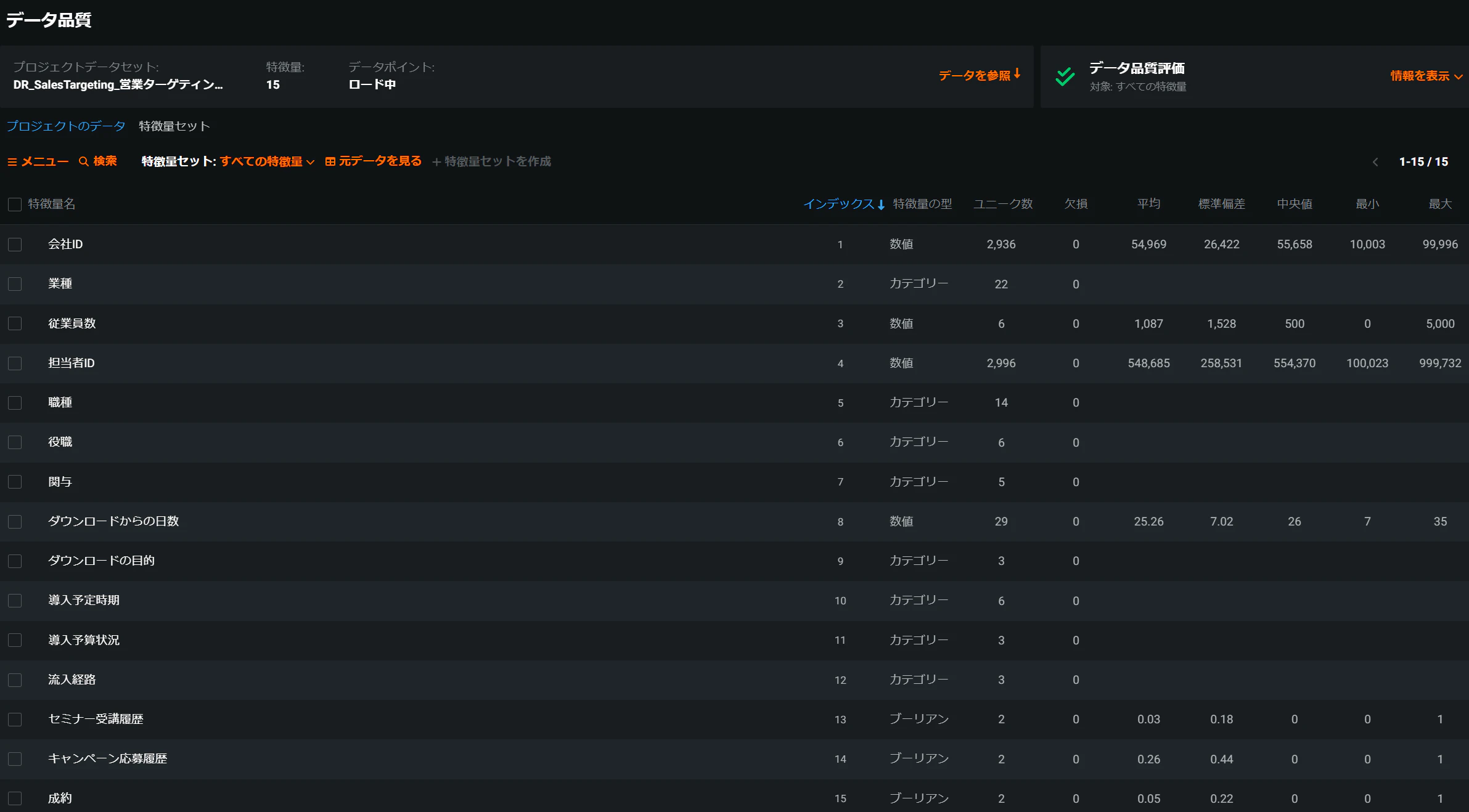Click the インデックス sort arrow icon
1469x812 pixels.
[x=882, y=205]
